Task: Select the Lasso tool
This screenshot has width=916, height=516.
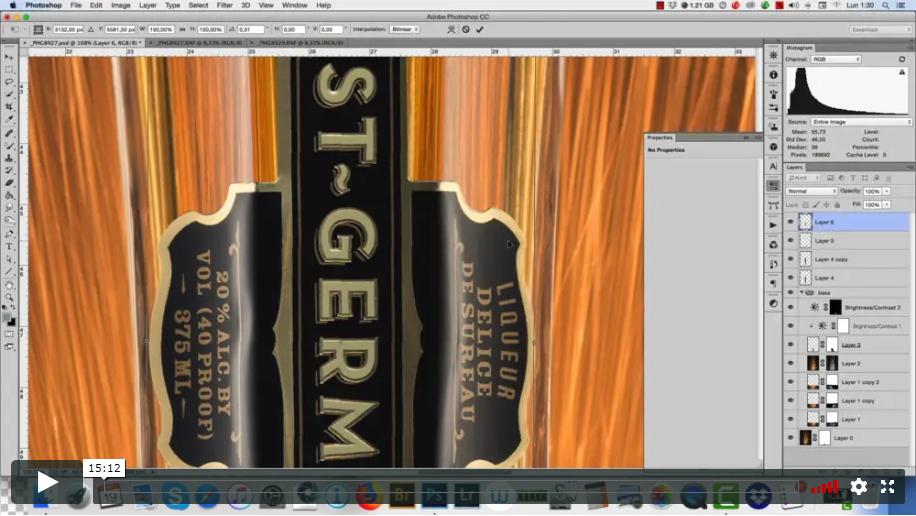Action: tap(9, 82)
